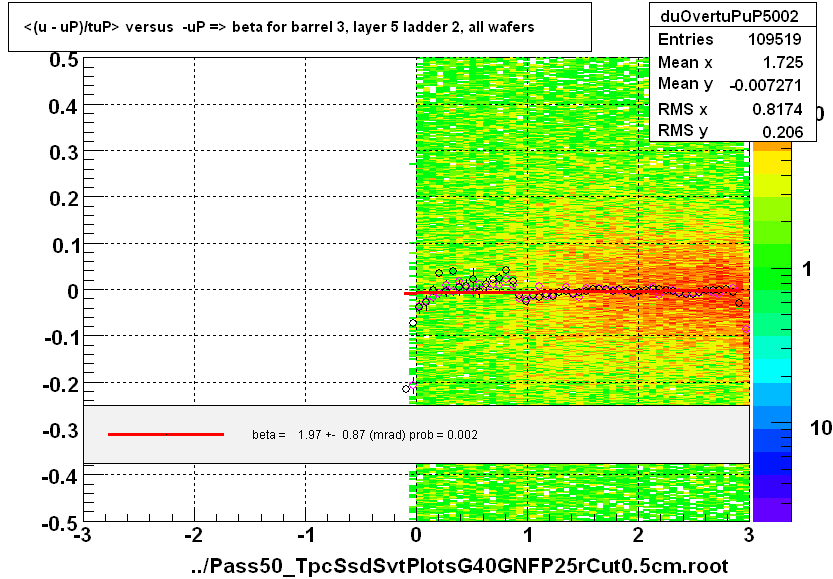Click the x-axis label -2
The width and height of the screenshot is (833, 579).
click(194, 534)
